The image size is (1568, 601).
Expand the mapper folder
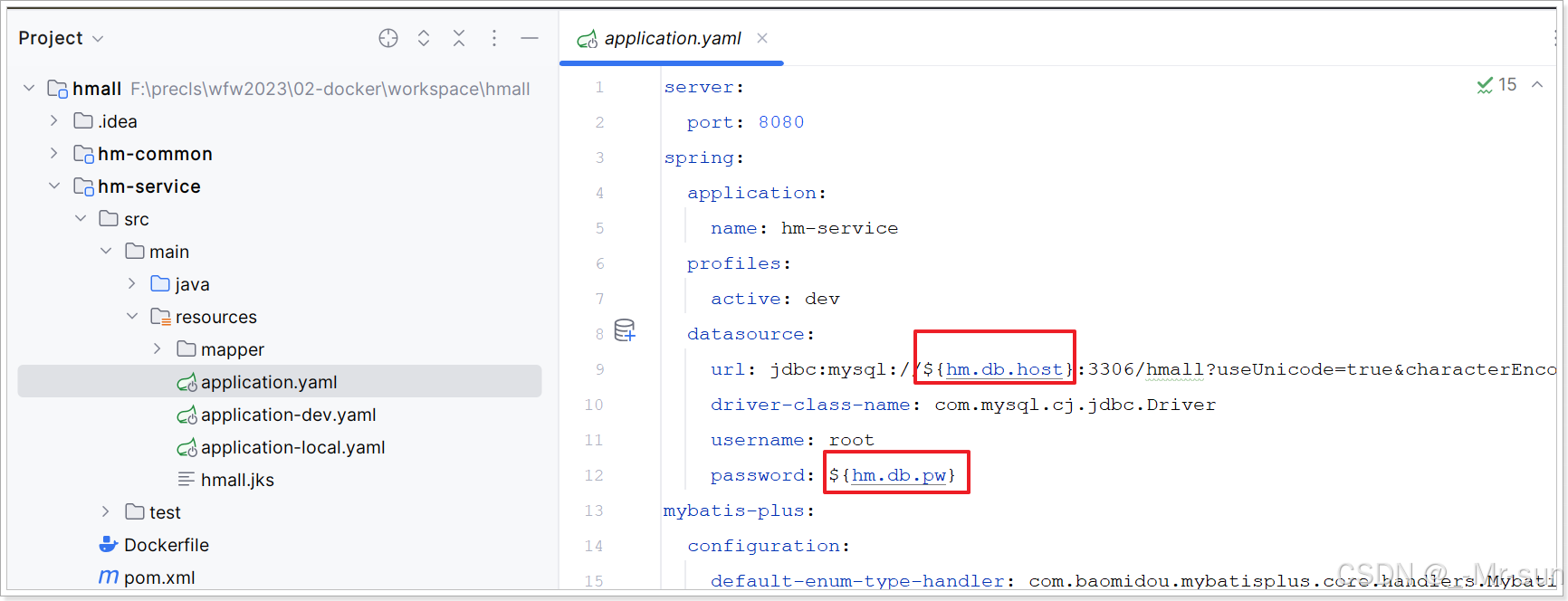point(158,349)
